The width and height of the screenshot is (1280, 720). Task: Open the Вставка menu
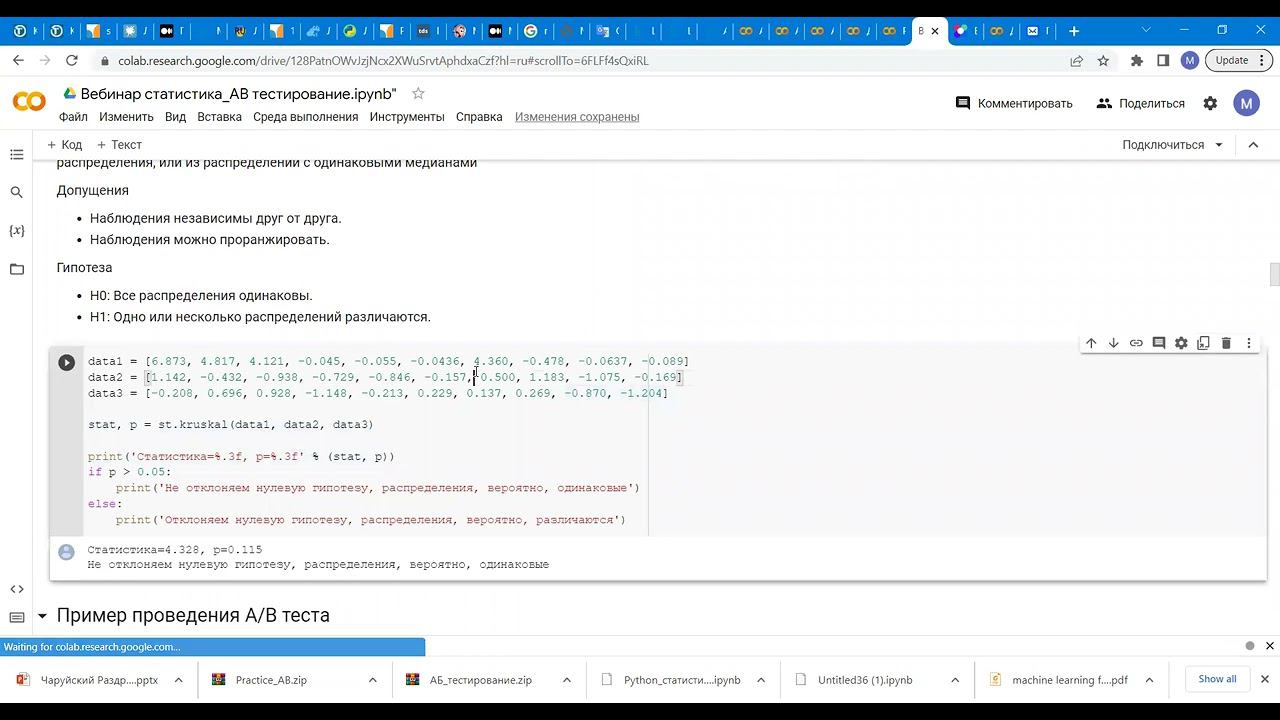[x=219, y=117]
